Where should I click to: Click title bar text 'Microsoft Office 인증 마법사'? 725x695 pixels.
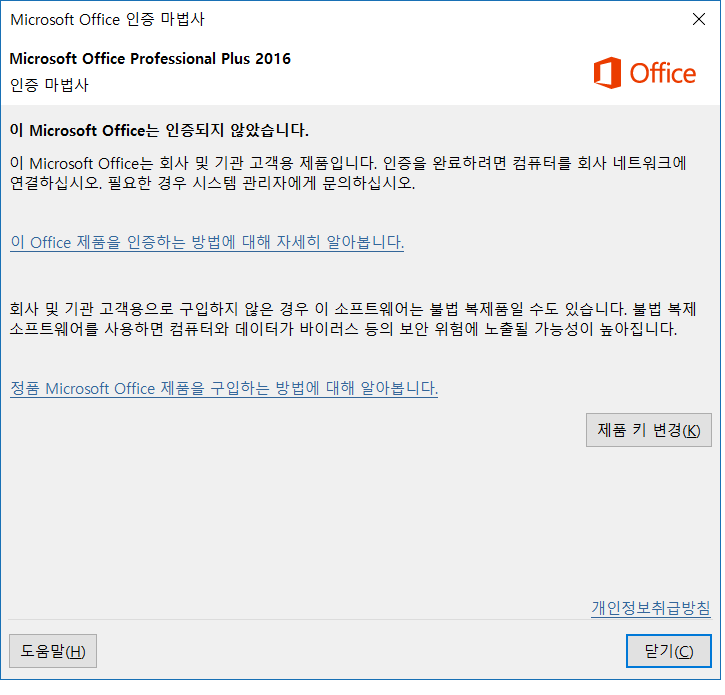pos(107,19)
